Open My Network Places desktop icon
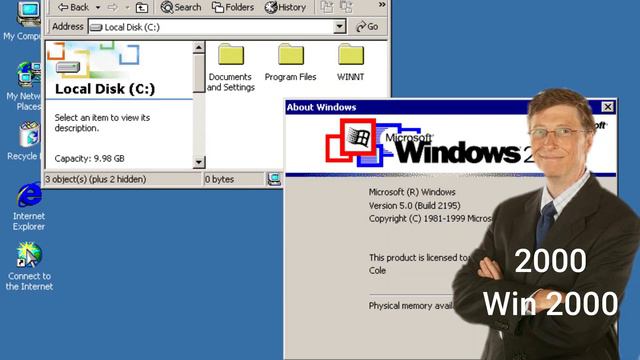Viewport: 640px width, 360px height. click(23, 86)
